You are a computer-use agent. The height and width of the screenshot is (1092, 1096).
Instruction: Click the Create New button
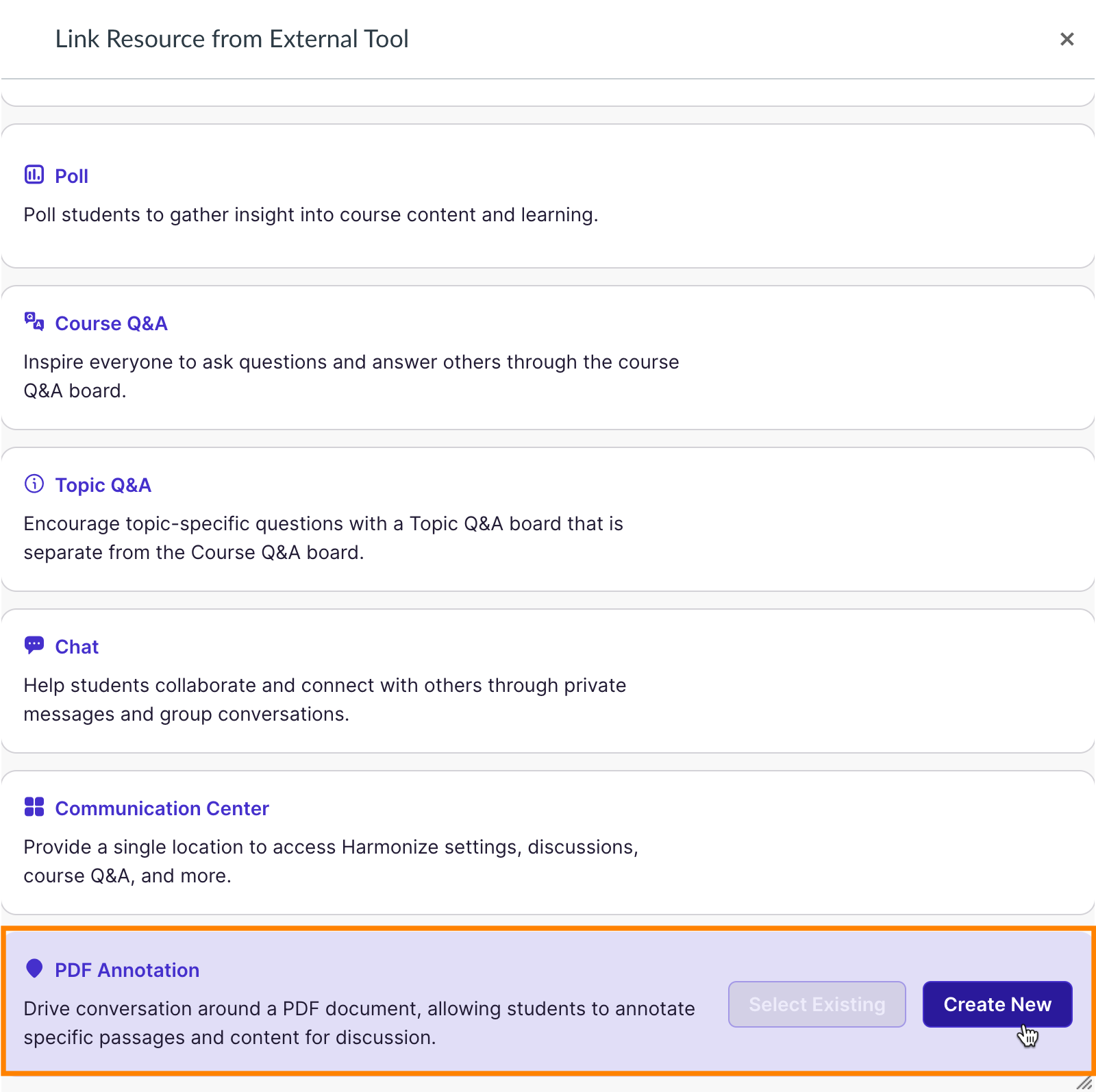997,1004
